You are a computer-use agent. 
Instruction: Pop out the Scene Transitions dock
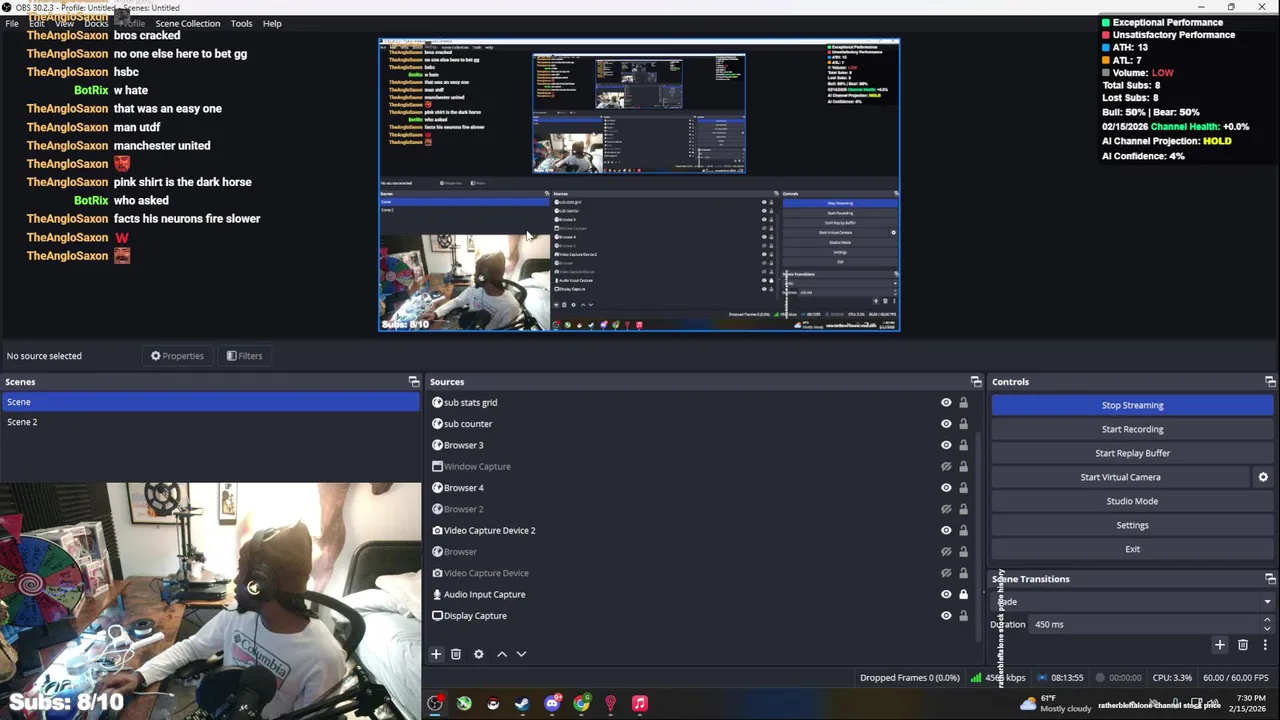pyautogui.click(x=1270, y=579)
